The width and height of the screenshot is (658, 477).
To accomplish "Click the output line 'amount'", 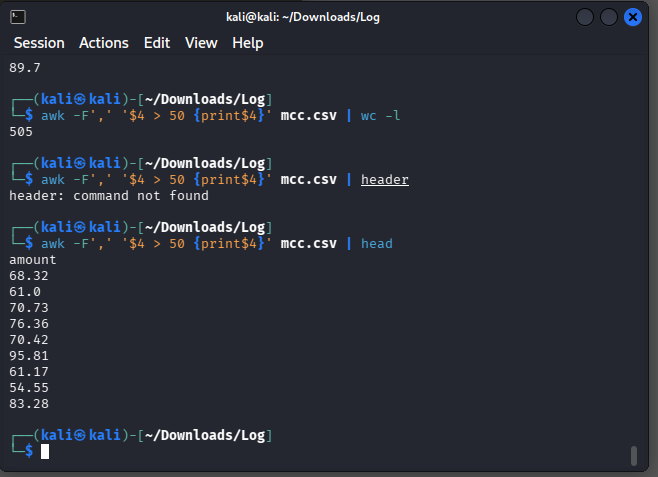I will click(x=33, y=260).
